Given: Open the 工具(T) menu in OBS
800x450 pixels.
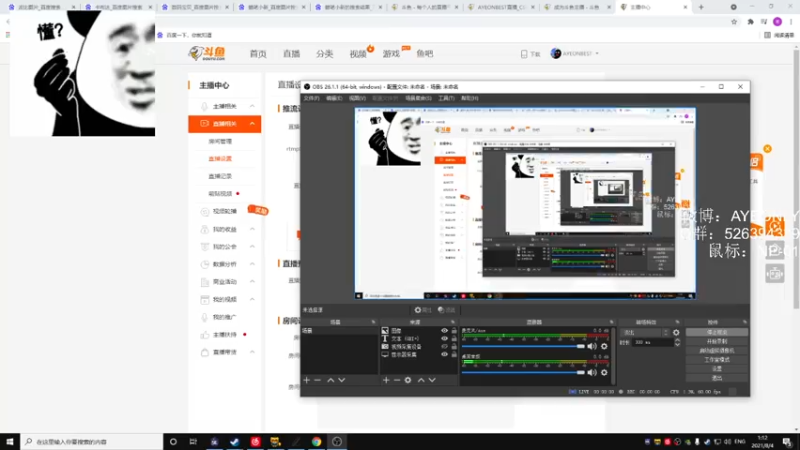Looking at the screenshot, I should [446, 98].
